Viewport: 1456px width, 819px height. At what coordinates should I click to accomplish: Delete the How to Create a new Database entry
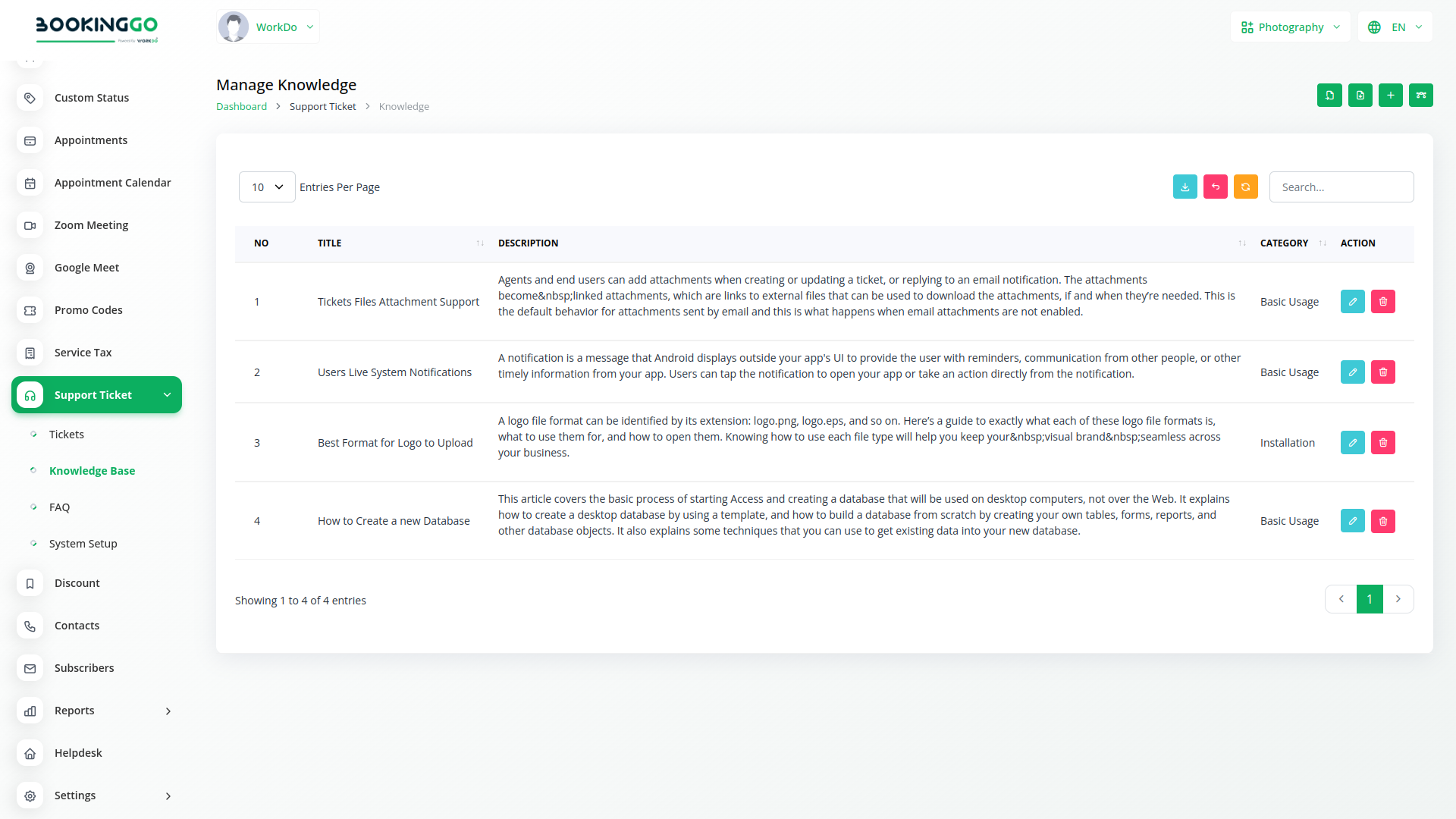(x=1382, y=521)
